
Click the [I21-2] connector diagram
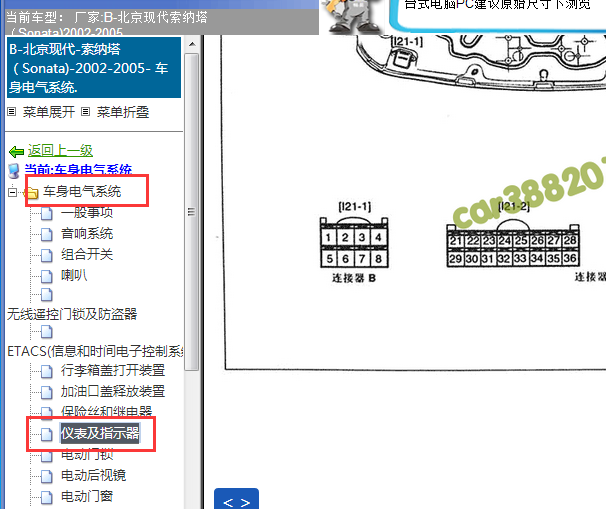513,243
